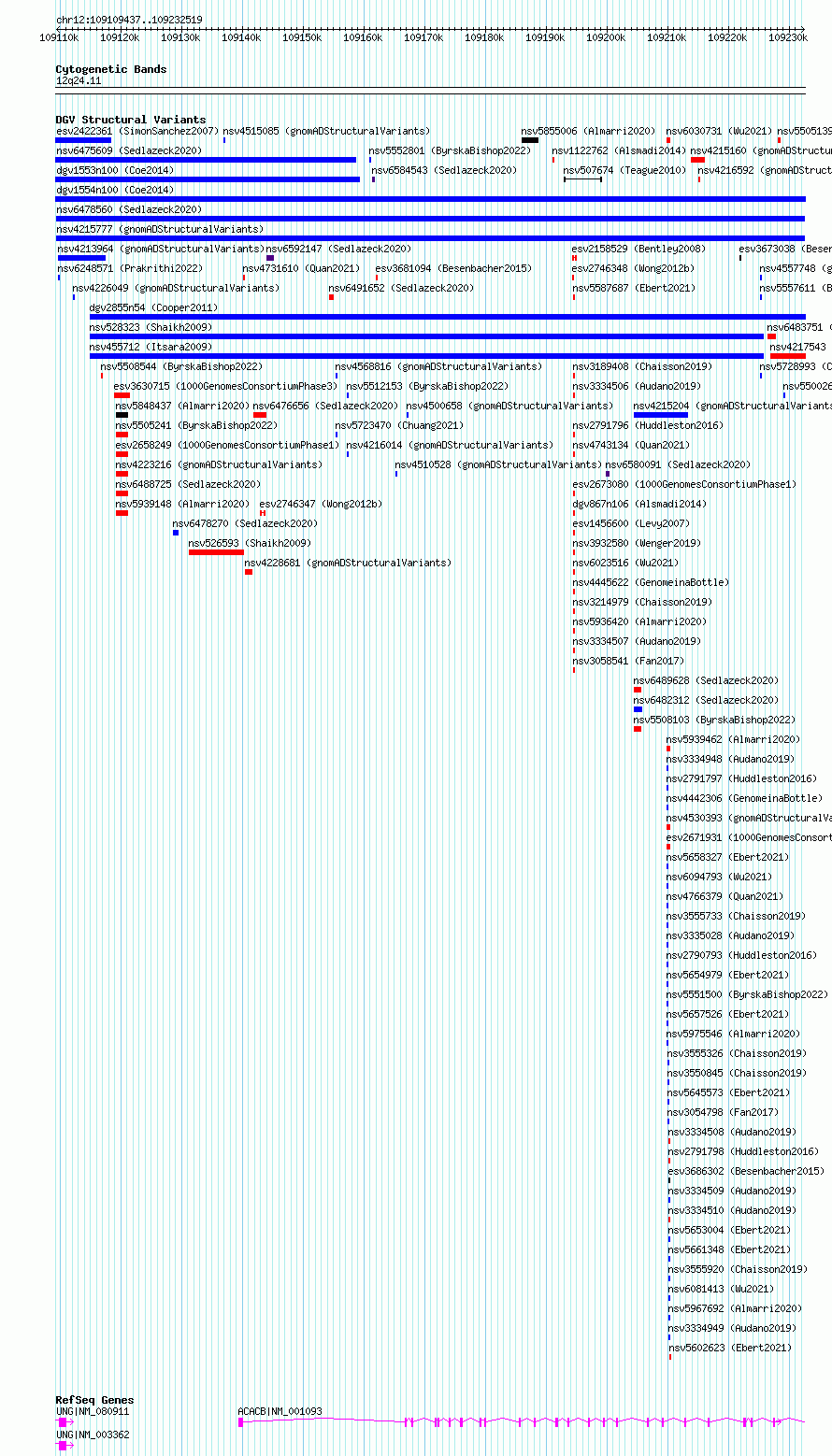Click the black nsv5855006 Almarri2020 bar
This screenshot has width=832, height=1456.
click(530, 140)
